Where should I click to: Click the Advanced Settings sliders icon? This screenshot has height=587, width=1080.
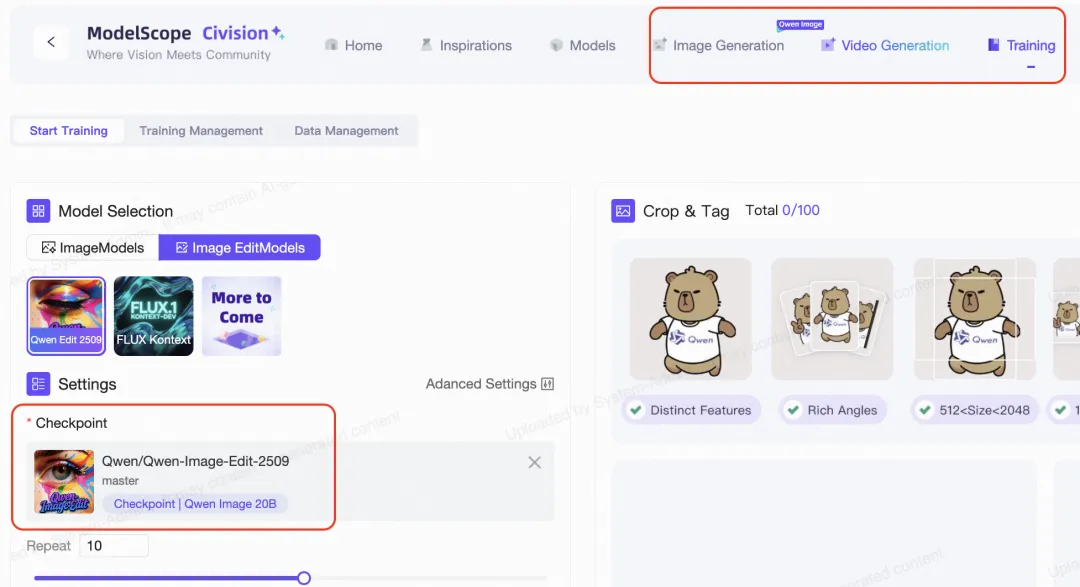tap(548, 384)
